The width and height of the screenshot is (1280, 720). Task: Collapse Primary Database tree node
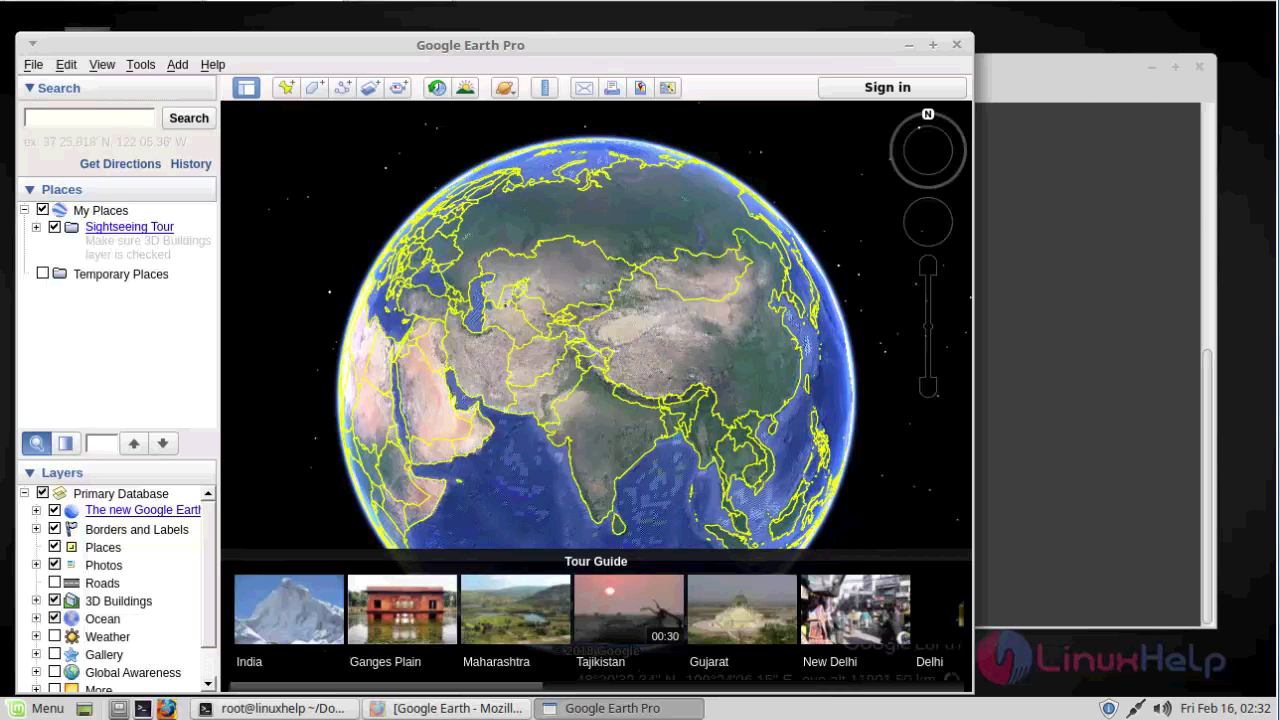pos(25,493)
